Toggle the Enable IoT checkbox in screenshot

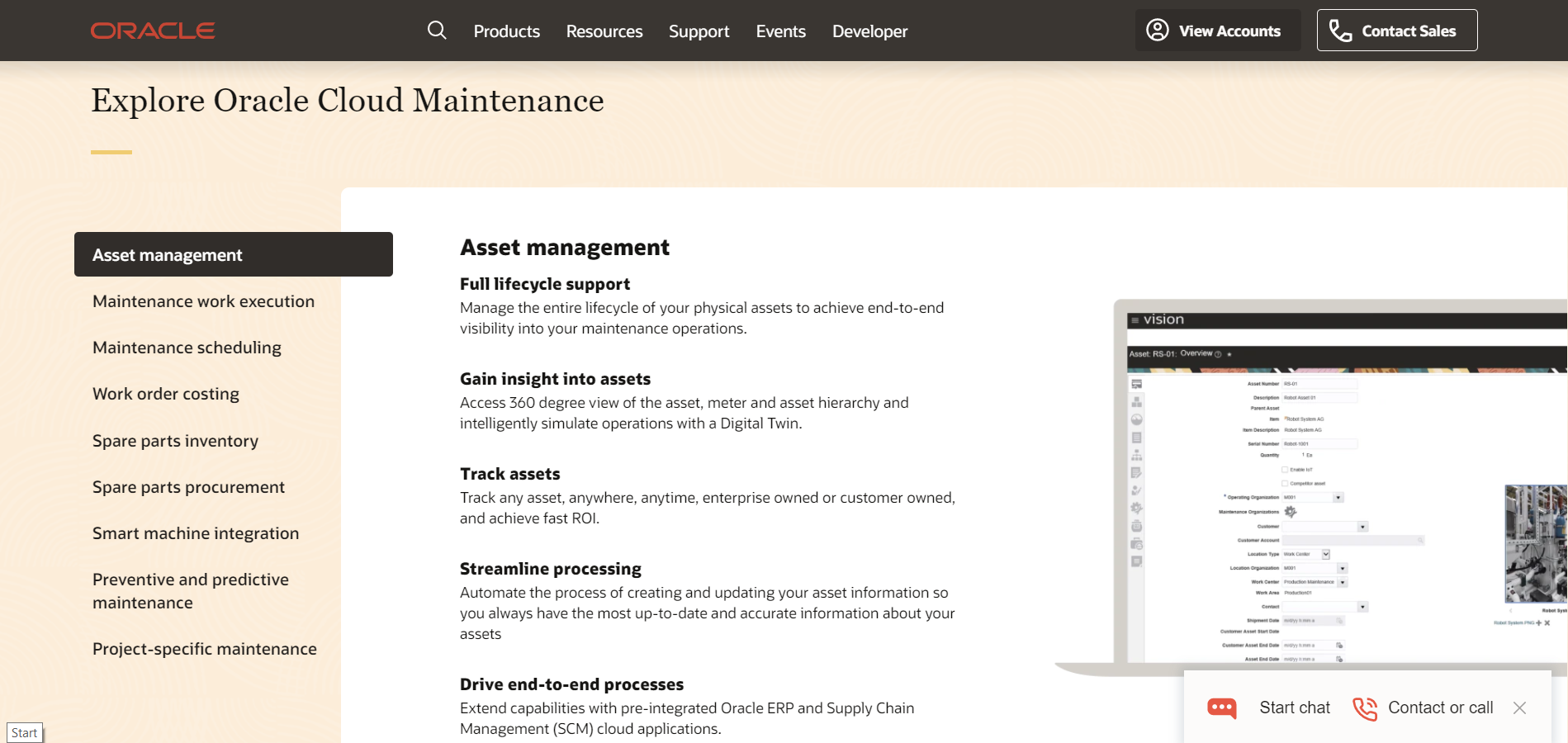click(1285, 470)
